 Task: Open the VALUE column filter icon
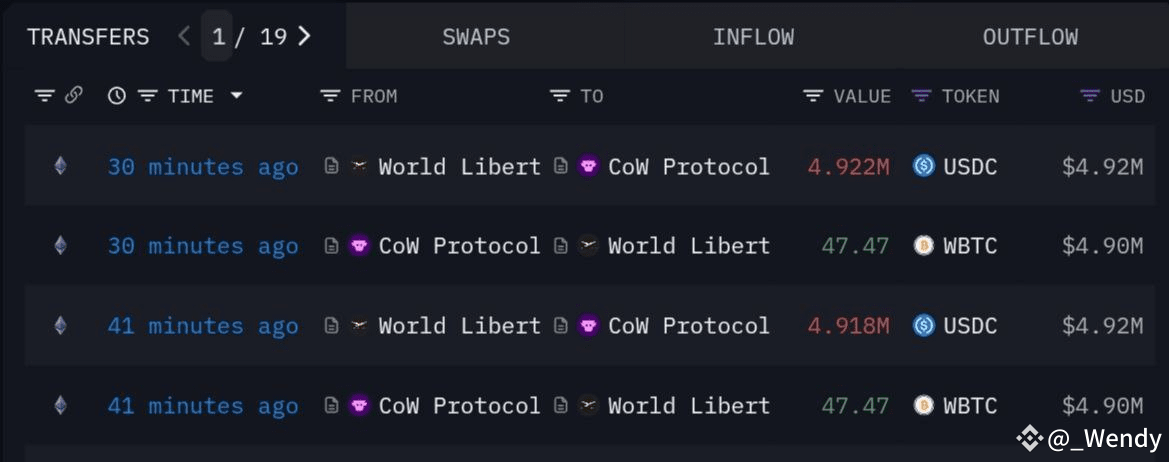click(x=813, y=96)
